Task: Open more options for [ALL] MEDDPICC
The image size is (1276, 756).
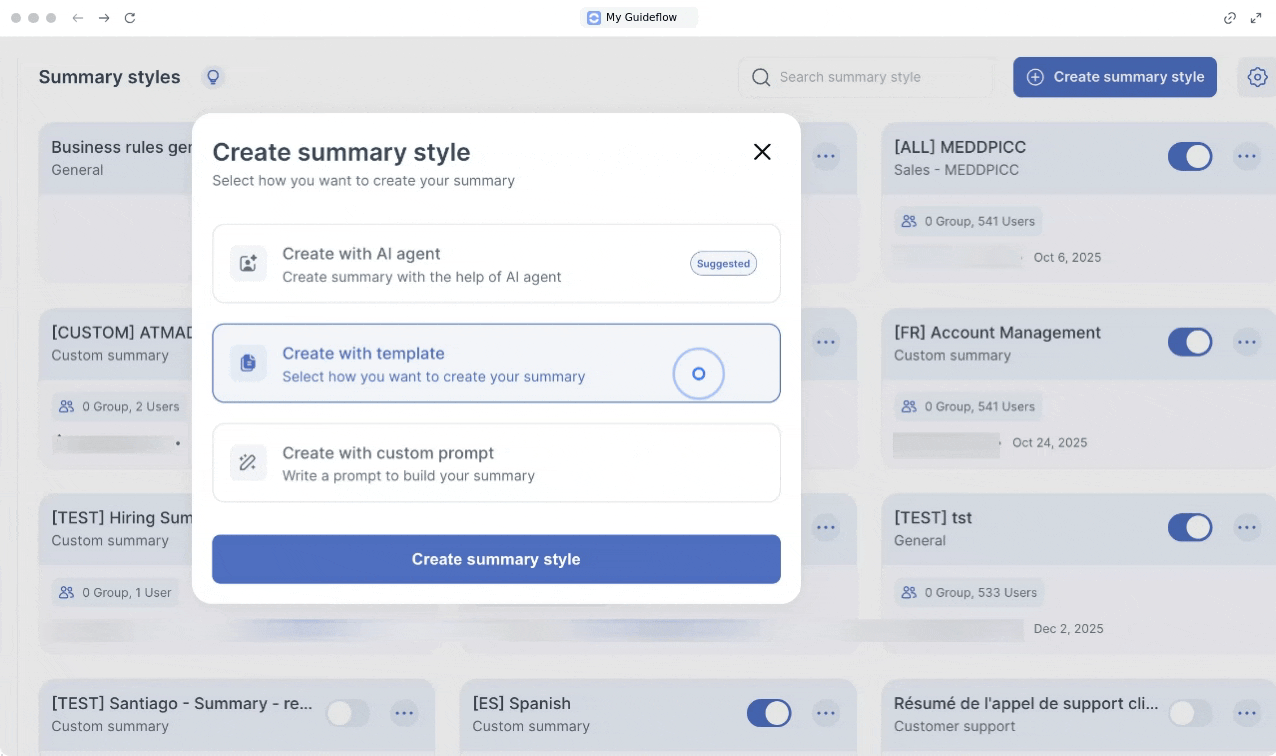Action: coord(1246,157)
